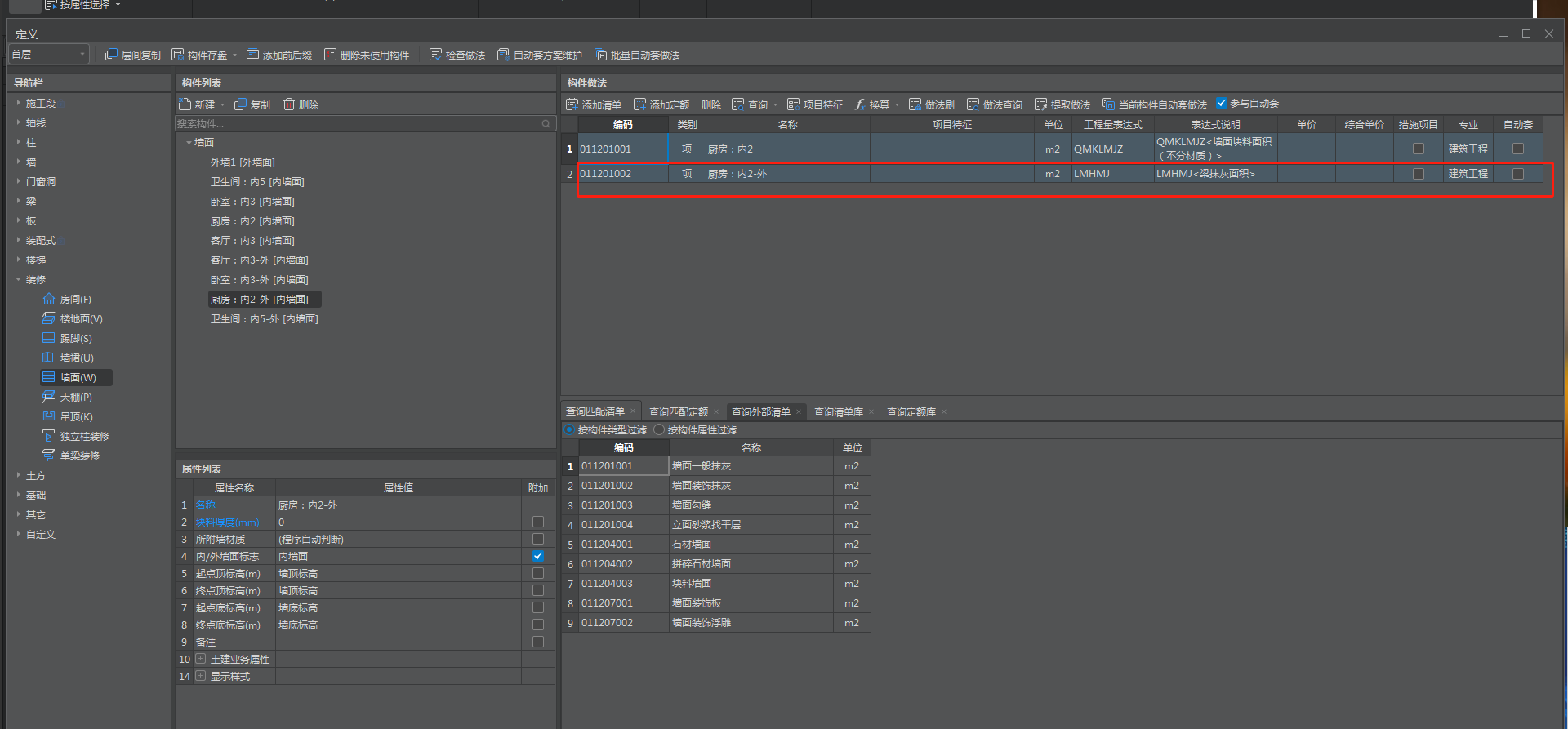
Task: Open the 查询 tool in 构件做法
Action: [x=750, y=104]
